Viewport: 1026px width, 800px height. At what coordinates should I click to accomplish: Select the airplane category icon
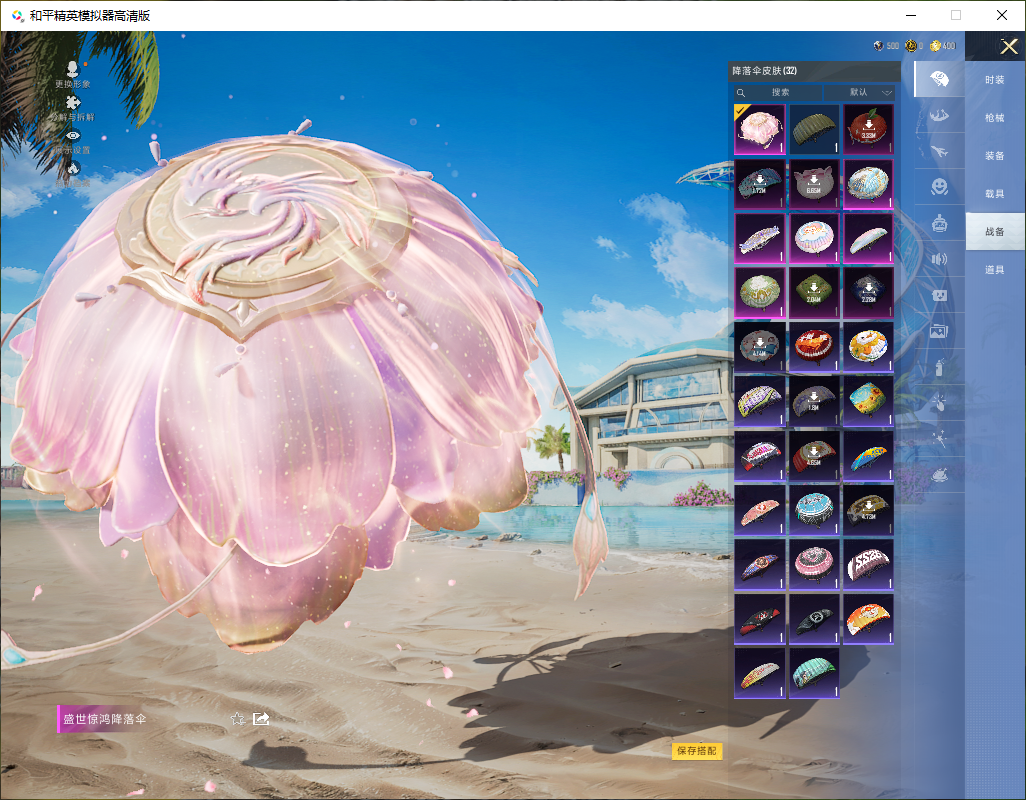[x=939, y=151]
